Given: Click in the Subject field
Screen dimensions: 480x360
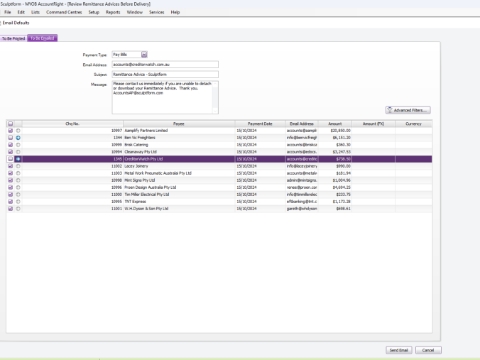Looking at the screenshot, I should (x=165, y=74).
